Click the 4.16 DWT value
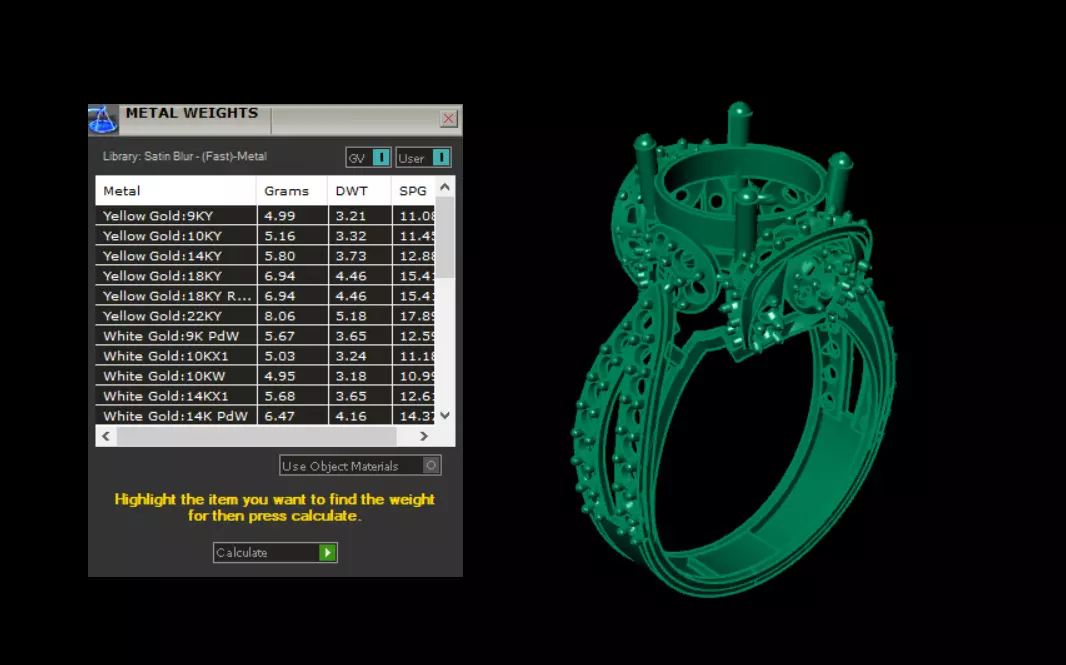This screenshot has height=665, width=1066. (351, 415)
